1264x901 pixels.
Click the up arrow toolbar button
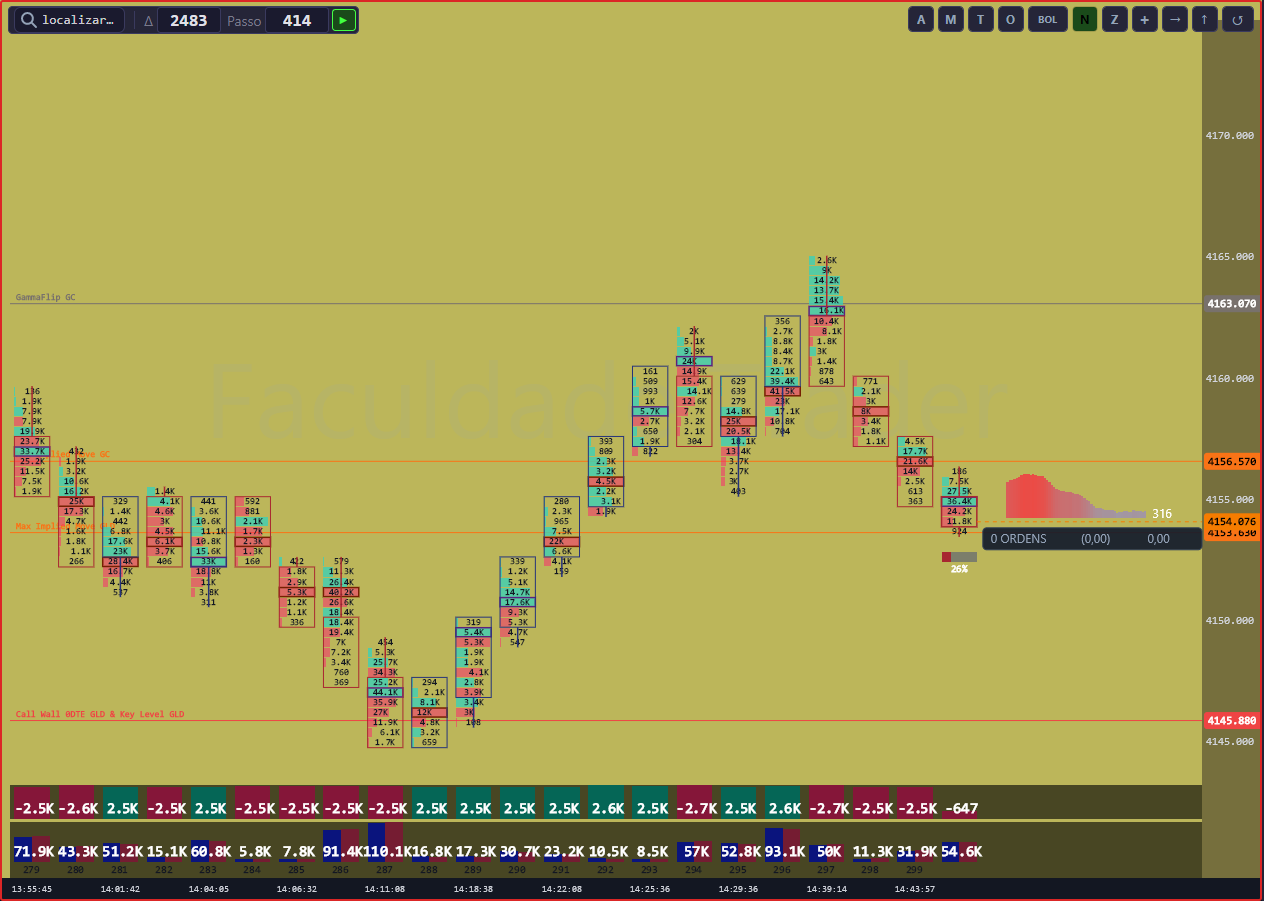click(x=1205, y=19)
